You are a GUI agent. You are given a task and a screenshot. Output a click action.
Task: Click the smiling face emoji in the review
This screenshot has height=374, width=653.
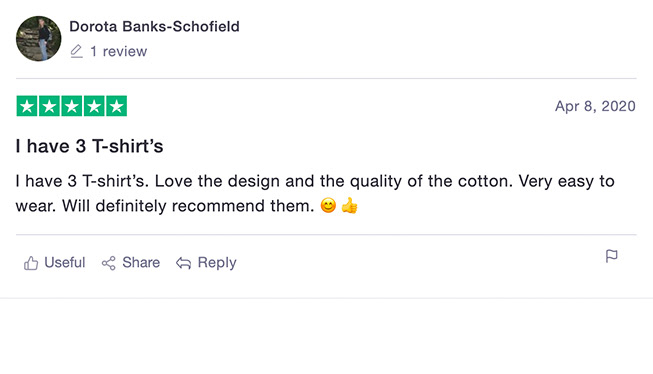[x=328, y=206]
